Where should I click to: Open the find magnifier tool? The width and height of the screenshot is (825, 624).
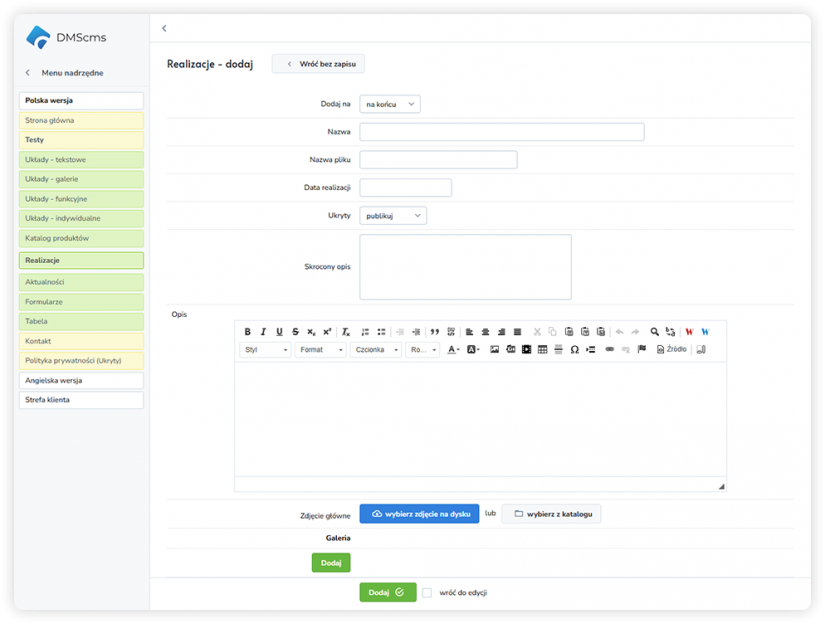click(x=654, y=331)
